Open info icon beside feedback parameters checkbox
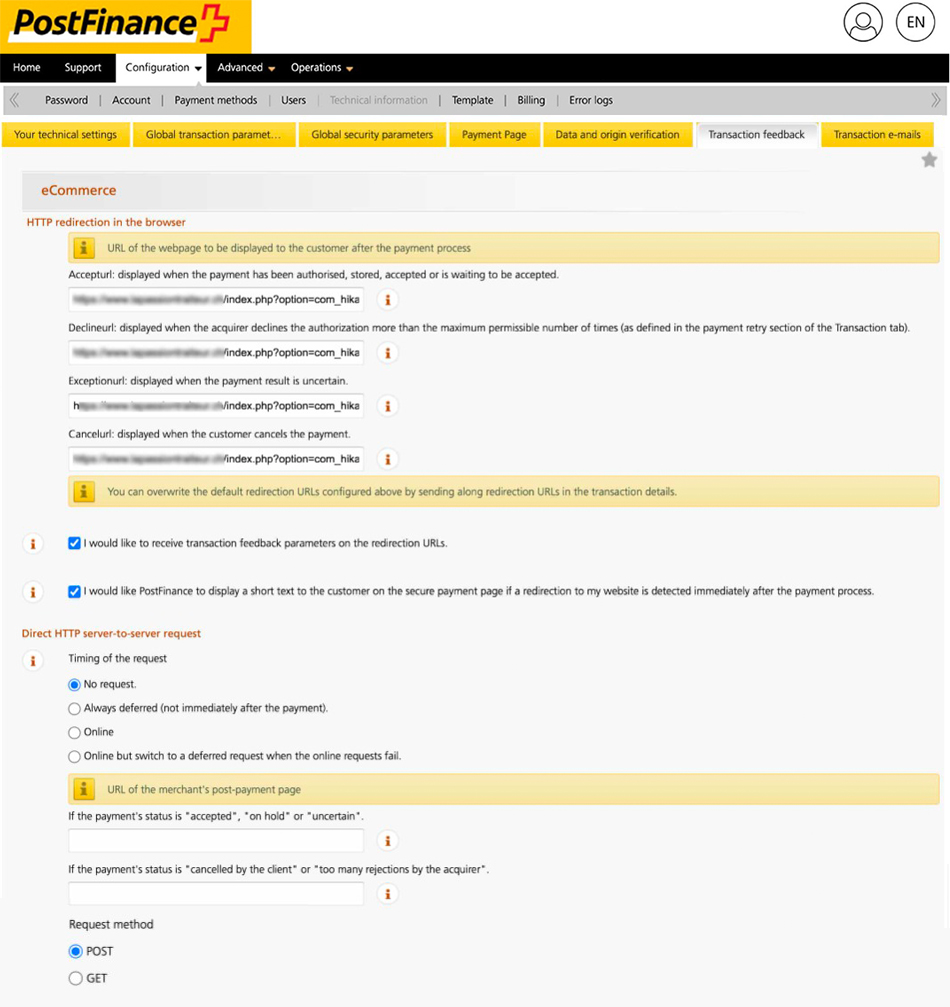This screenshot has width=950, height=1007. click(33, 543)
